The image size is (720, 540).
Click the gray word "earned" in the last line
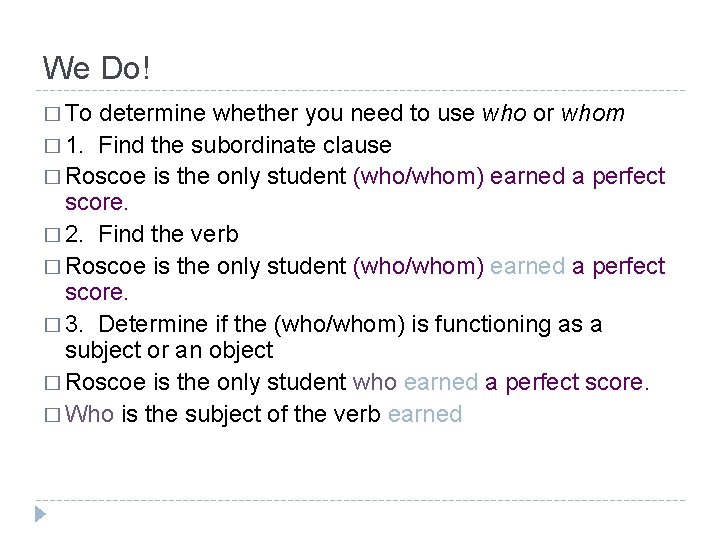426,414
